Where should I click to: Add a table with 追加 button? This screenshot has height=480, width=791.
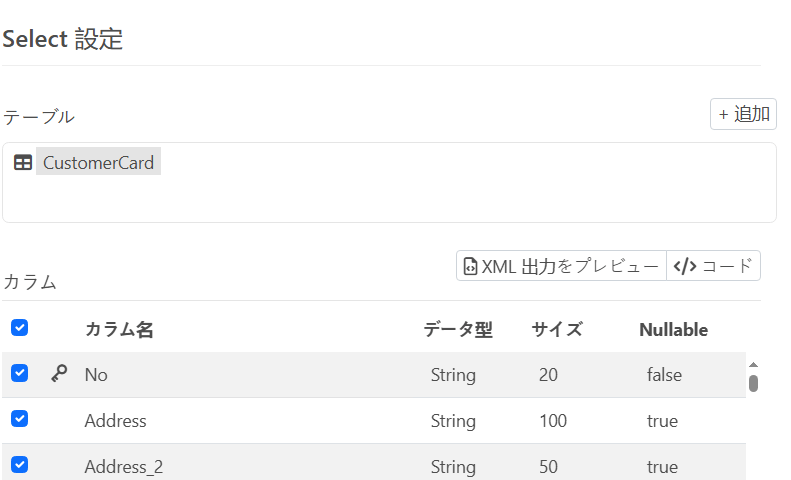[x=743, y=114]
